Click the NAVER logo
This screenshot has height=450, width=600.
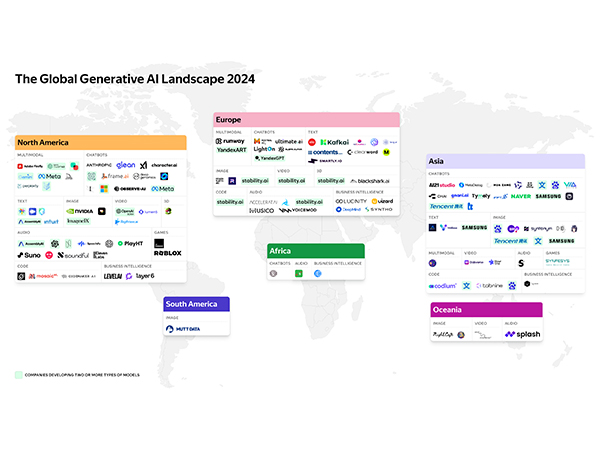point(521,196)
